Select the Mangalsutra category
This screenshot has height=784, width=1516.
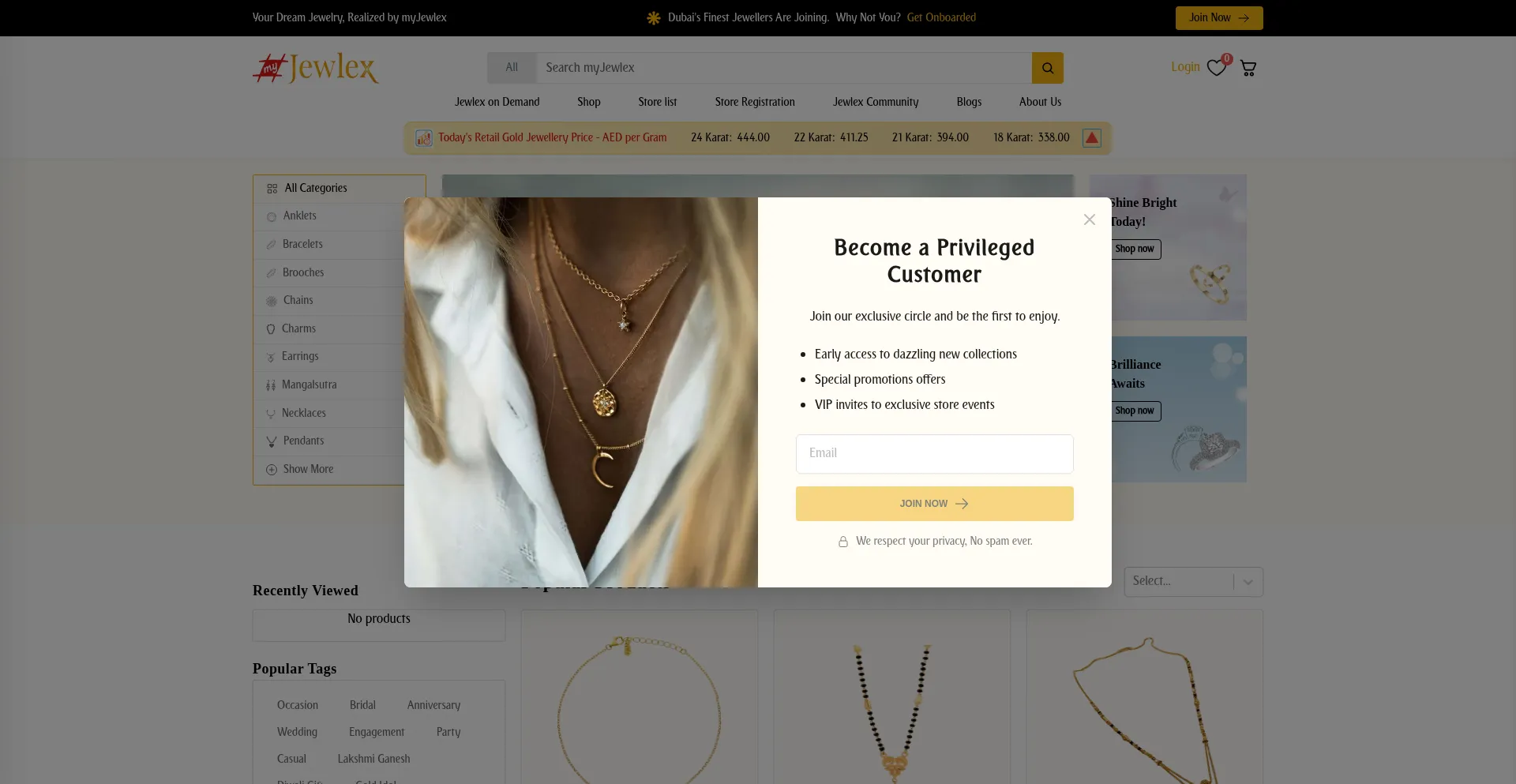click(310, 384)
